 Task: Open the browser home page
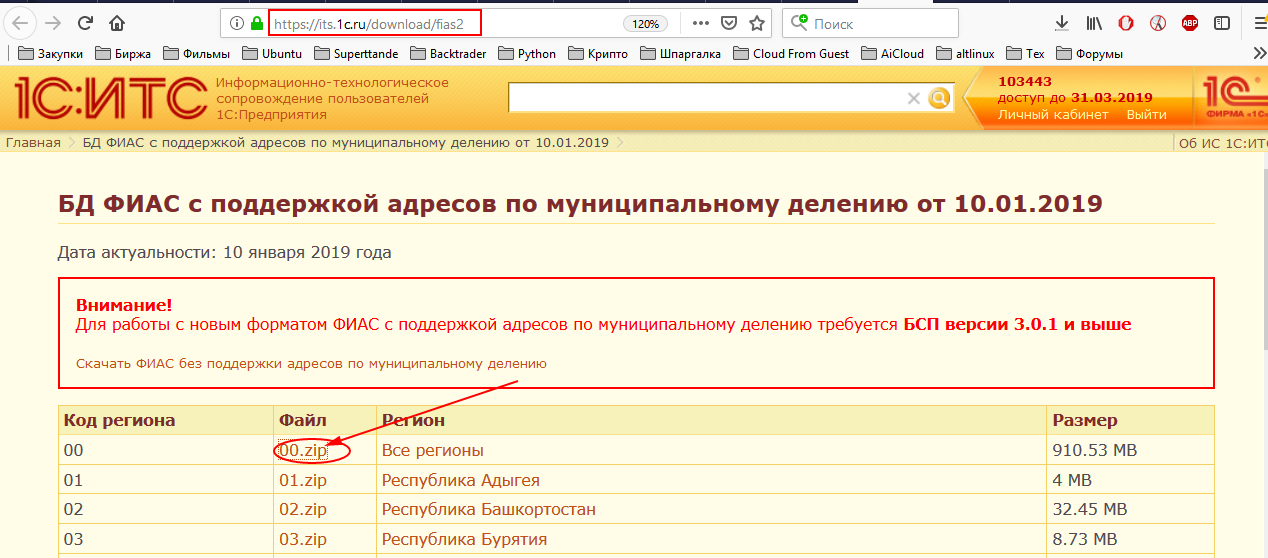coord(118,23)
